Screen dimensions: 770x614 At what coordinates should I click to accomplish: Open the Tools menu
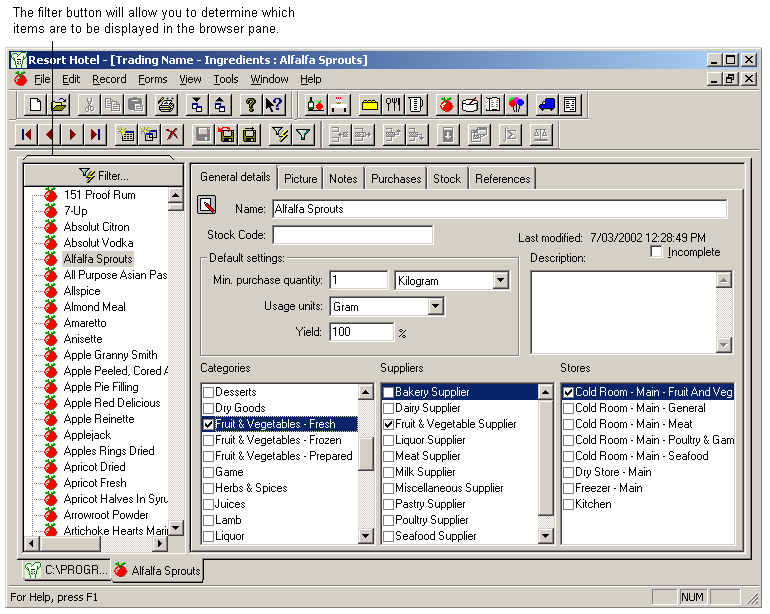tap(226, 79)
